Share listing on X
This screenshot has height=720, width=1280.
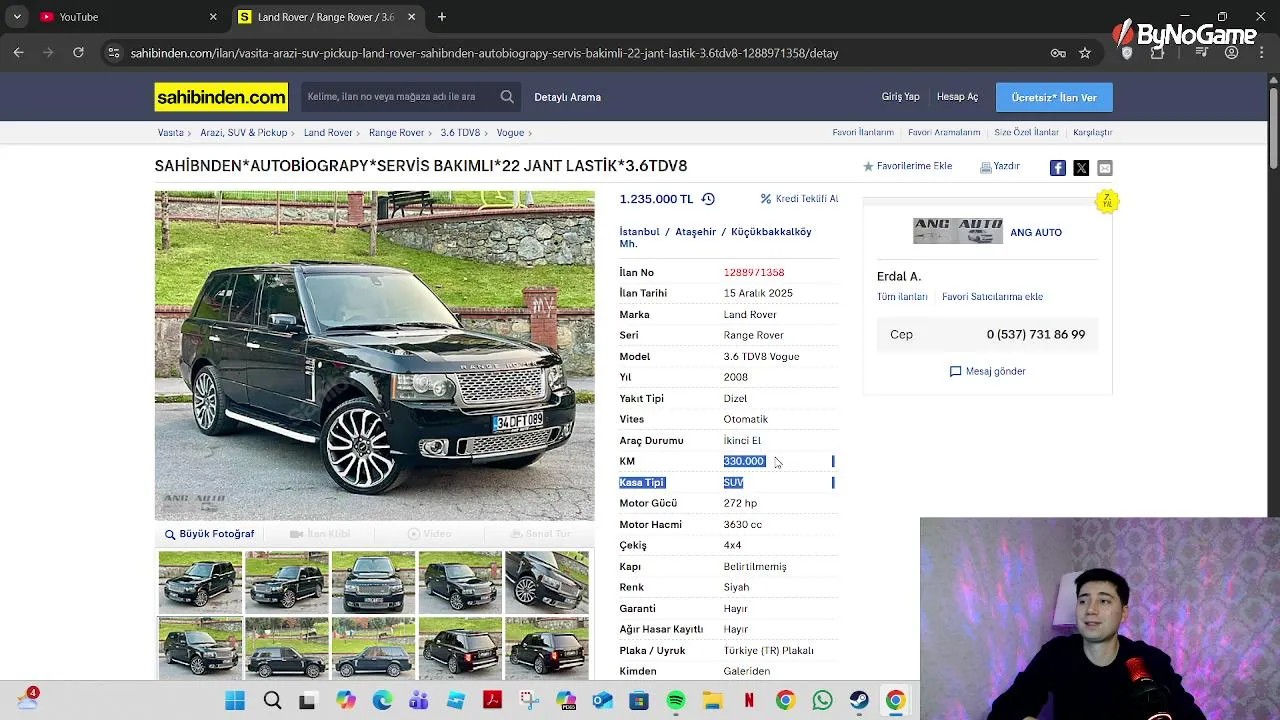1081,168
